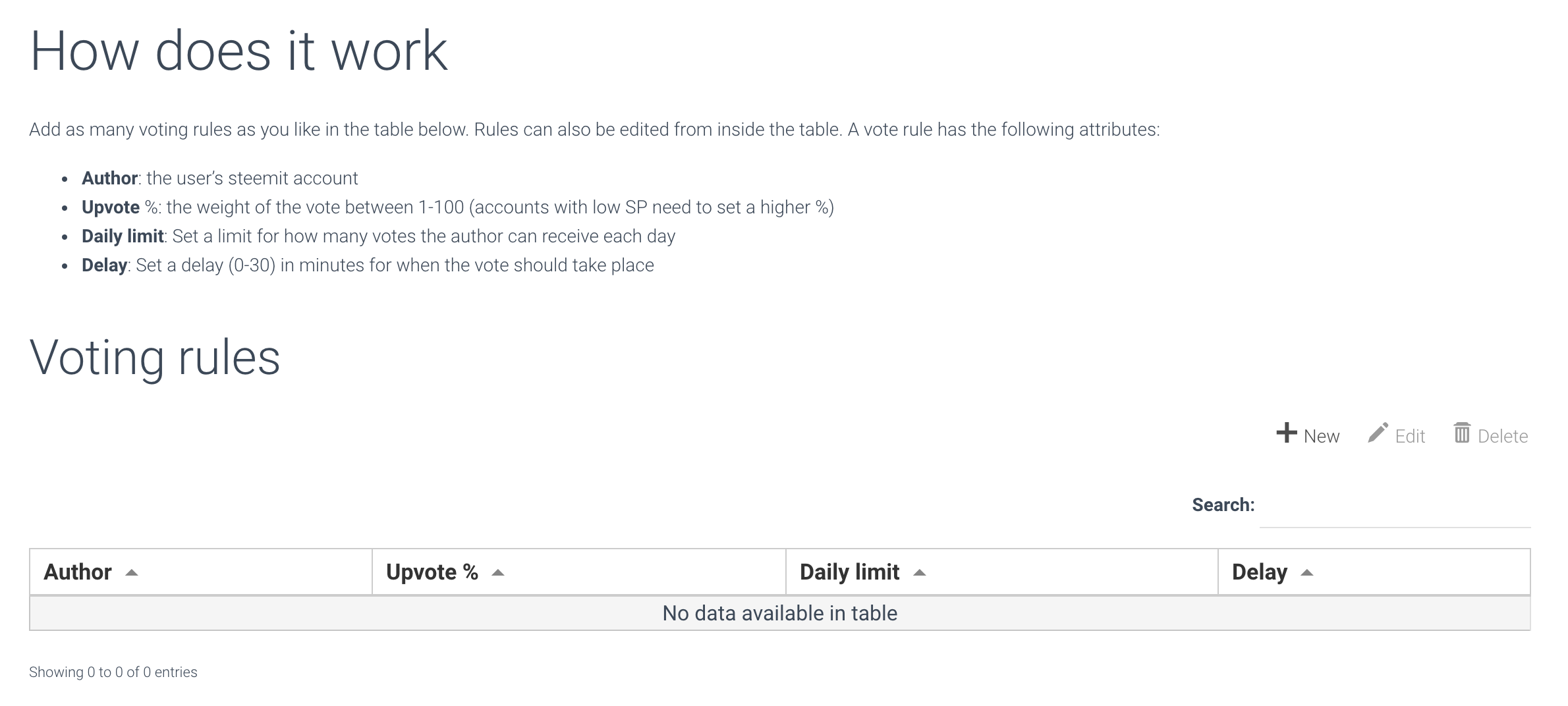
Task: Click the 'How does it work' heading
Action: point(238,51)
